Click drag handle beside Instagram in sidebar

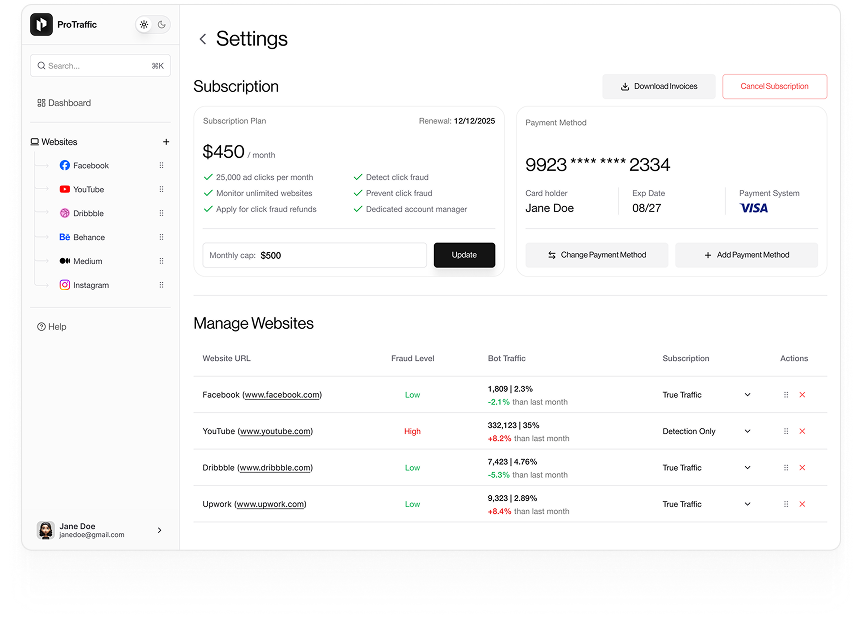(x=162, y=285)
